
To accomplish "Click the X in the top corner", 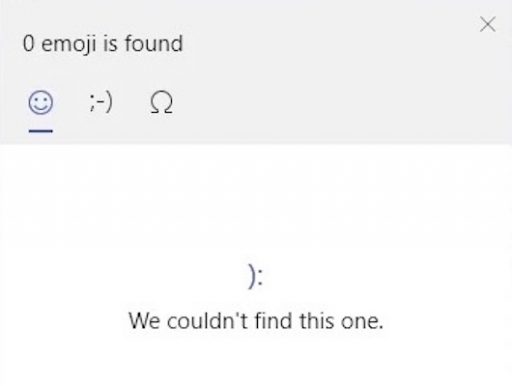I will coord(488,24).
